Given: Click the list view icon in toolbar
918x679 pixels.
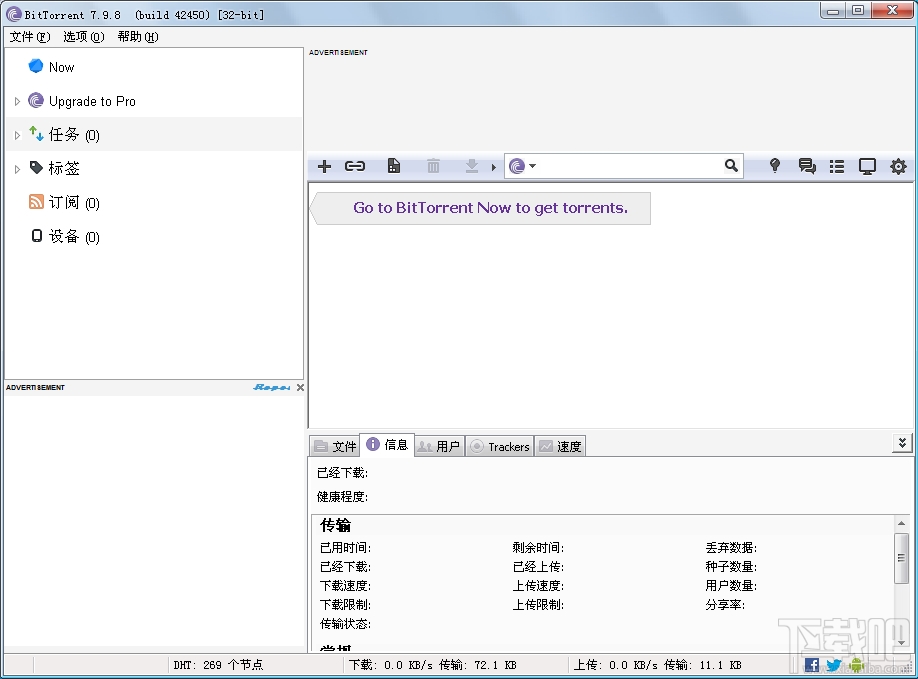Looking at the screenshot, I should (x=837, y=167).
